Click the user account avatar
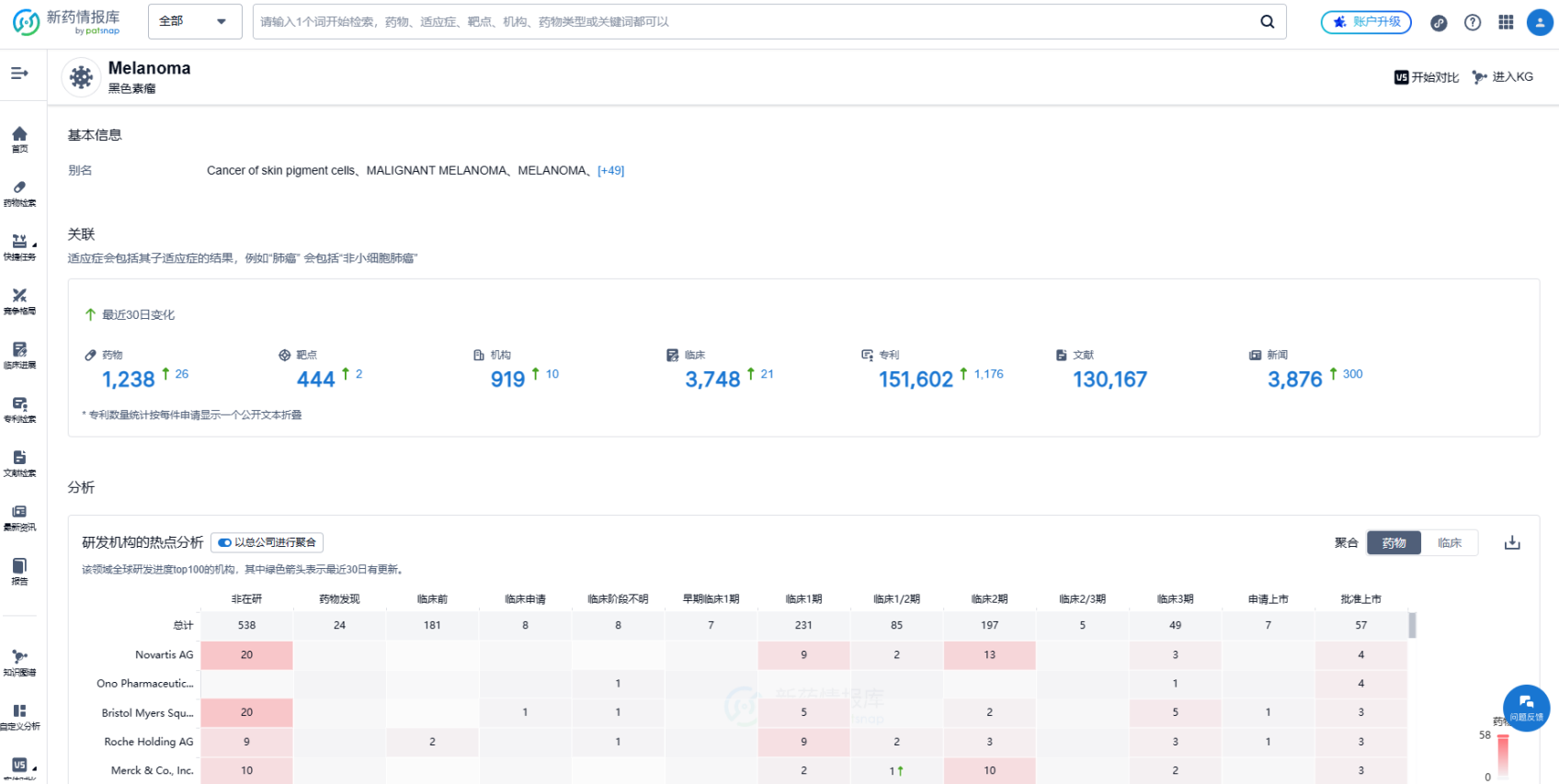Viewport: 1559px width, 784px height. [1540, 22]
